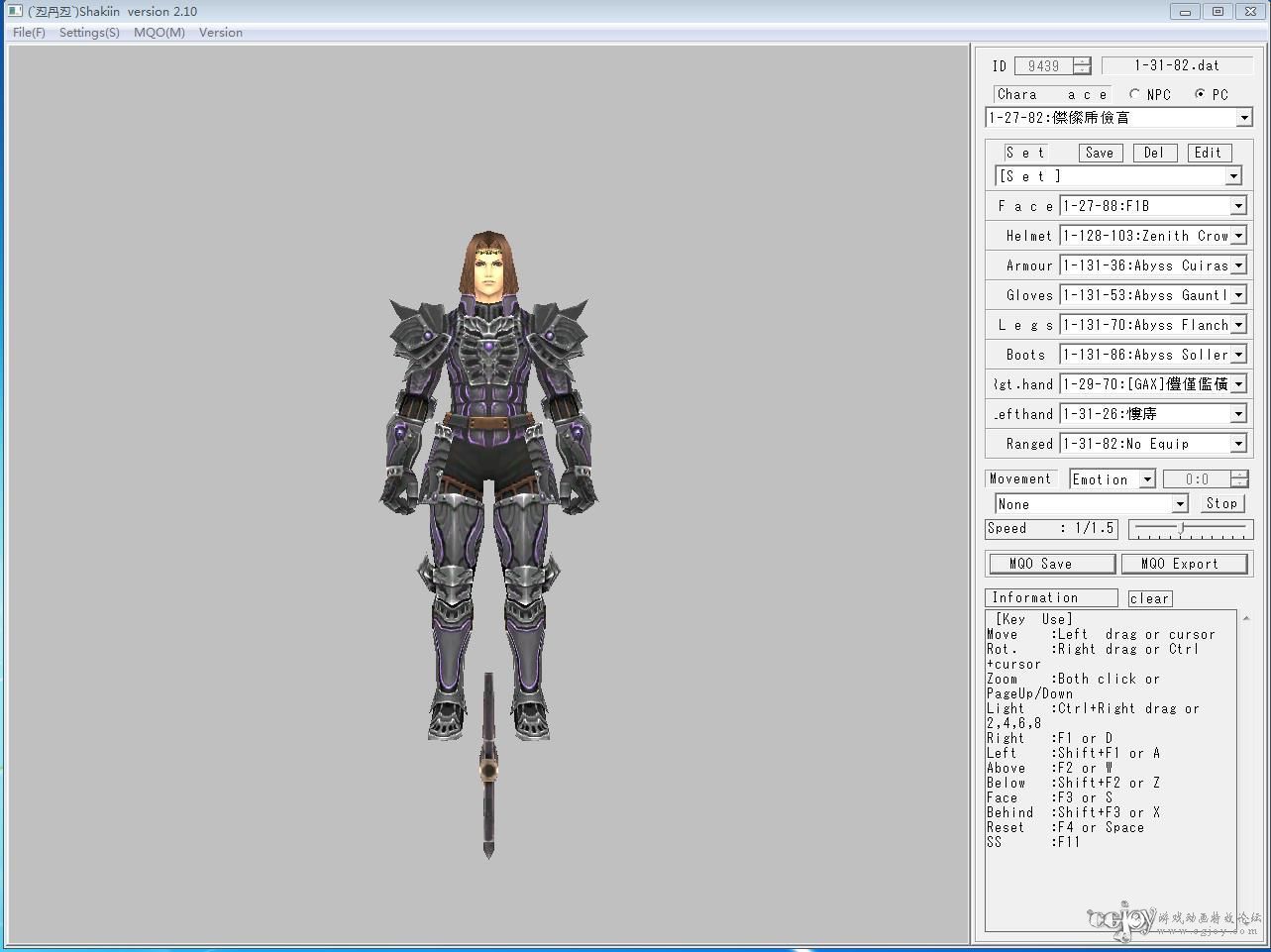Click the 1-31-82.dat filename field

tap(1177, 66)
